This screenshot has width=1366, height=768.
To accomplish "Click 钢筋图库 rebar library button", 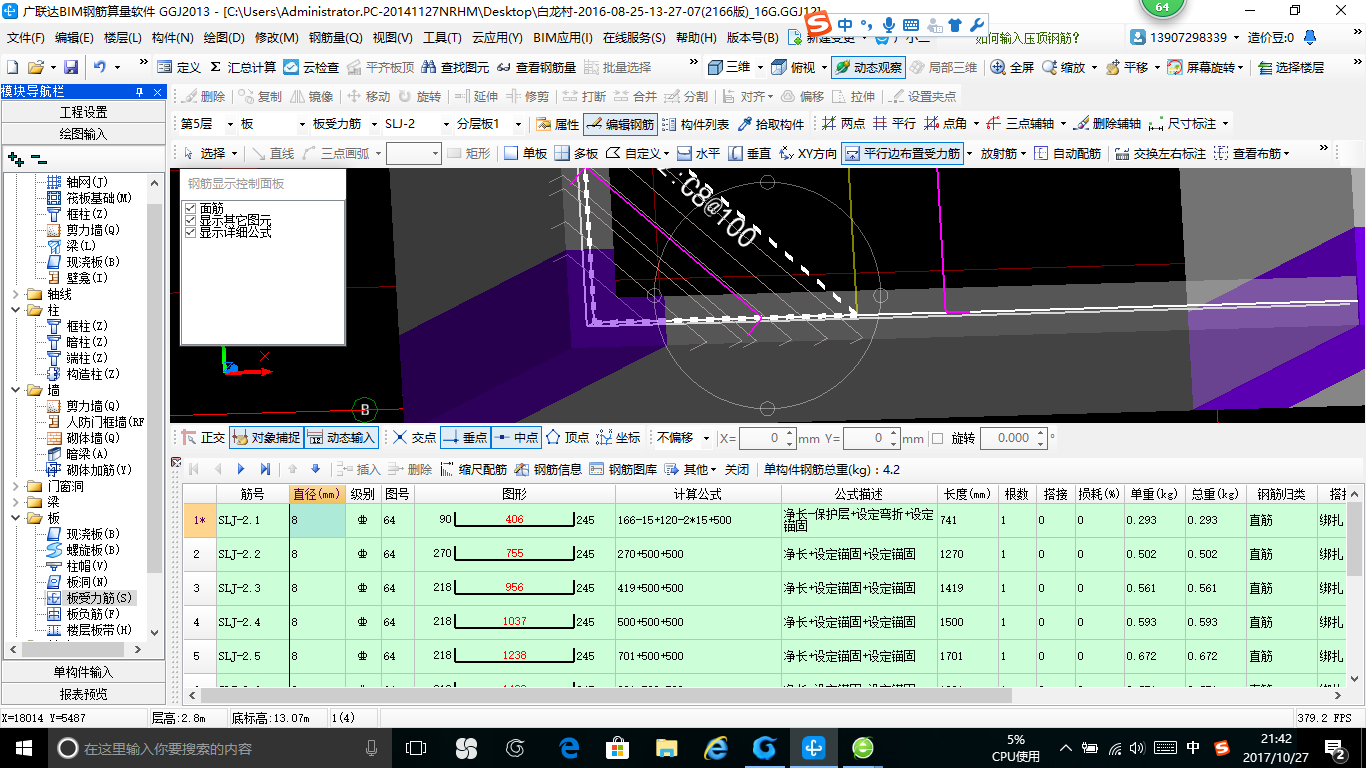I will click(624, 469).
